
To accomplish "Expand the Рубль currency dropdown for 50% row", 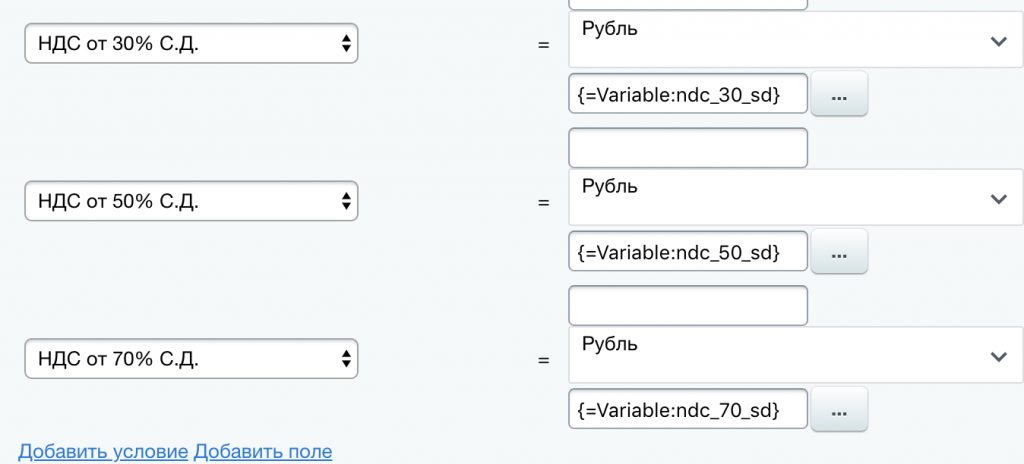I will click(794, 198).
